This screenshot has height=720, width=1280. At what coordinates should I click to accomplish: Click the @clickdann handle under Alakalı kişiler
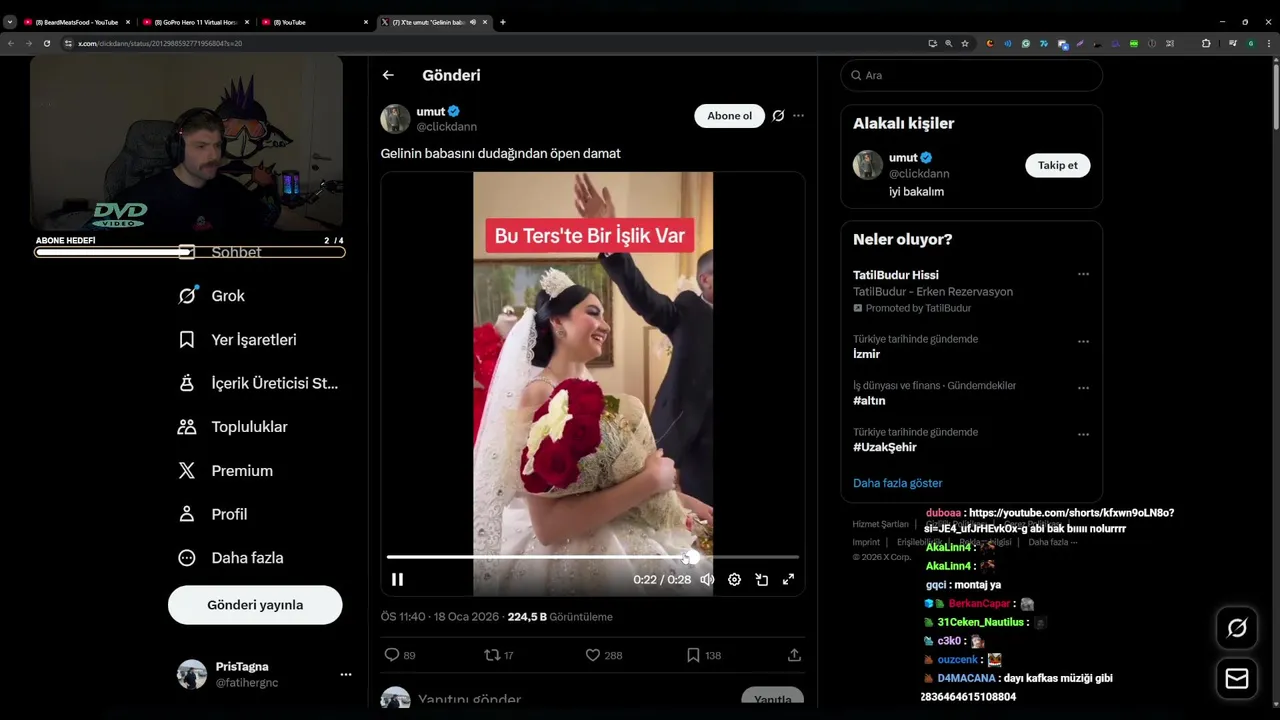(x=919, y=174)
